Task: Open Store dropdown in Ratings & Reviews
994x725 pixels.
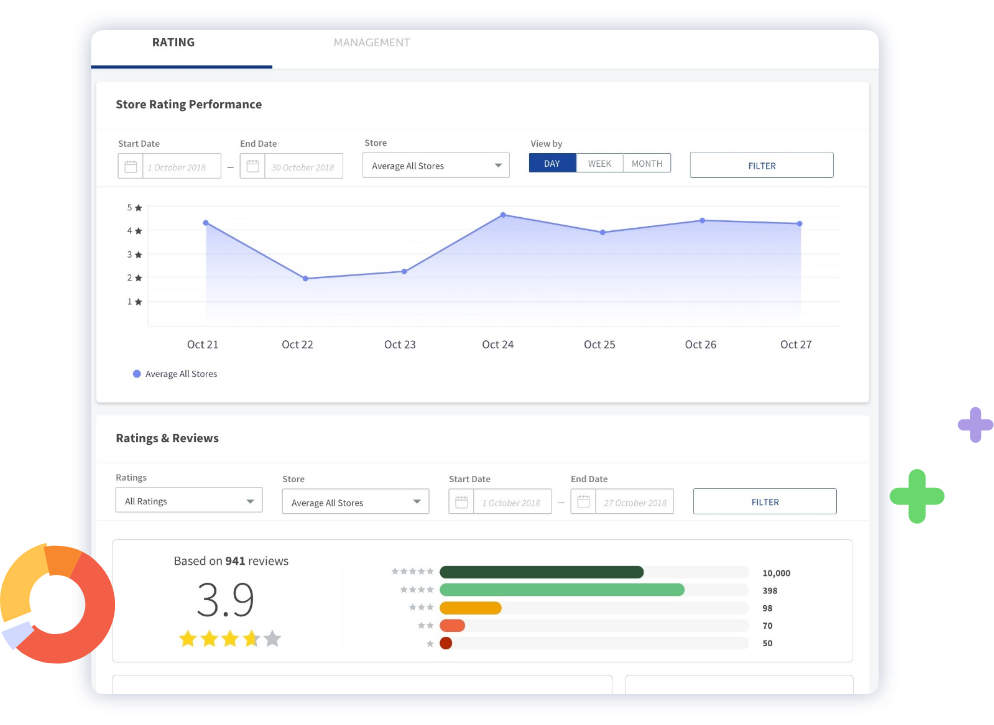Action: click(355, 502)
